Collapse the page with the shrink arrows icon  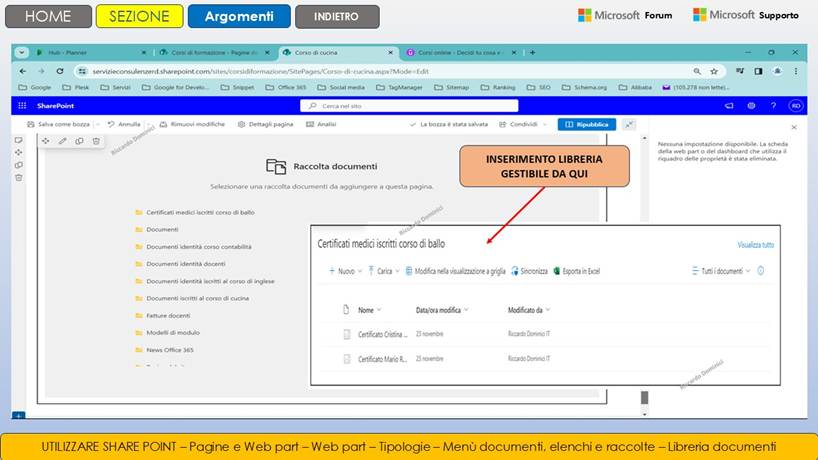(x=630, y=125)
